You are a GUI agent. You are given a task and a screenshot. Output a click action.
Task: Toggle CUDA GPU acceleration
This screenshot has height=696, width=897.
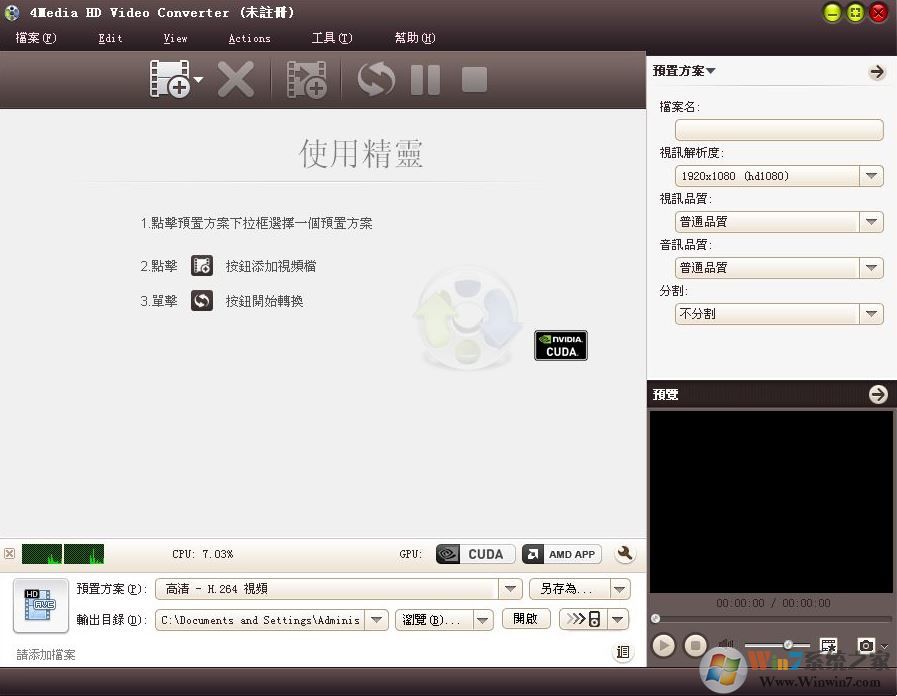[x=474, y=553]
